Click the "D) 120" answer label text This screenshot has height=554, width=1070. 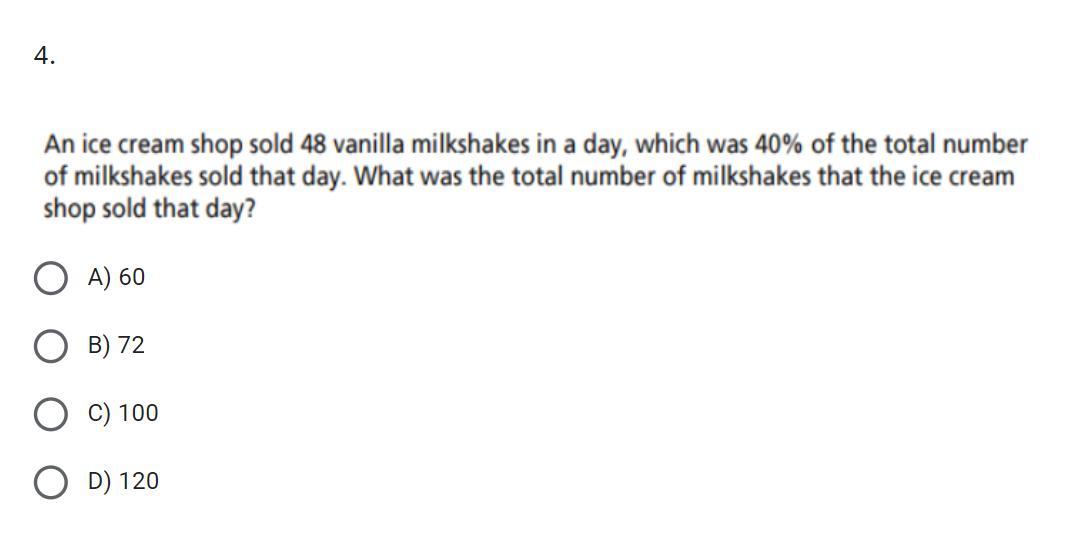tap(123, 481)
